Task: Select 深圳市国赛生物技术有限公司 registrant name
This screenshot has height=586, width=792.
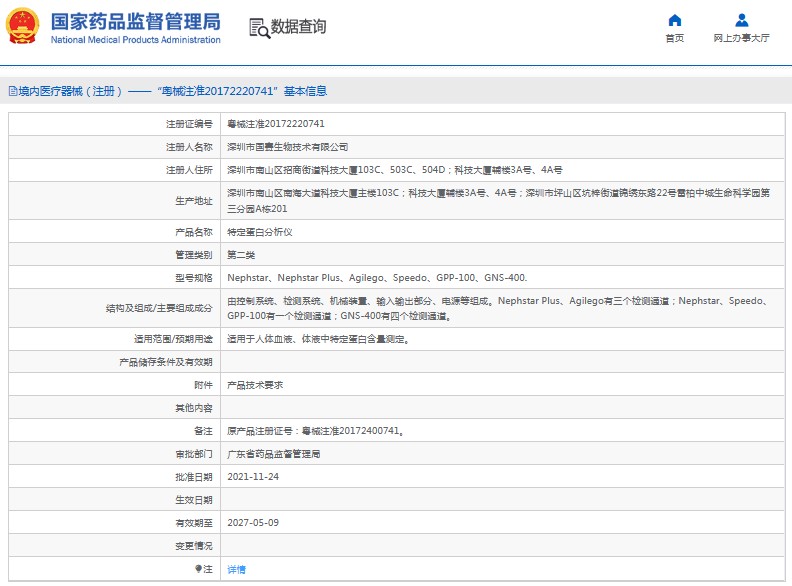Action: click(x=287, y=147)
